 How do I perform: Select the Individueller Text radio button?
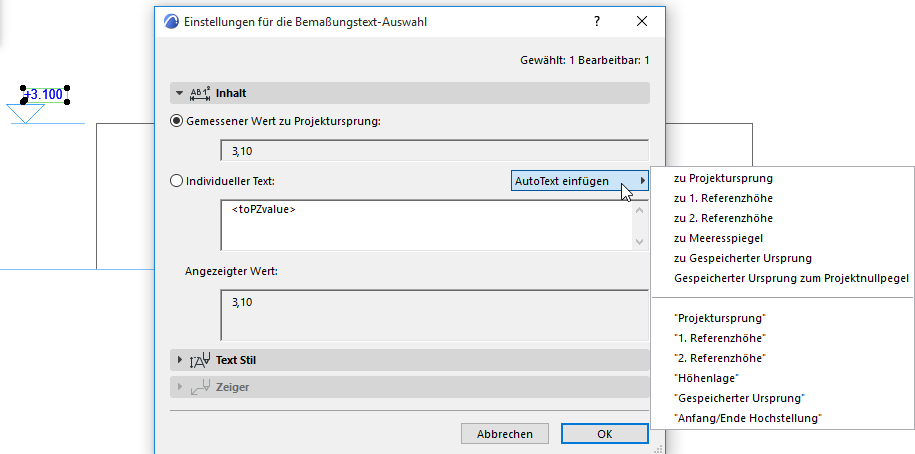(x=177, y=181)
